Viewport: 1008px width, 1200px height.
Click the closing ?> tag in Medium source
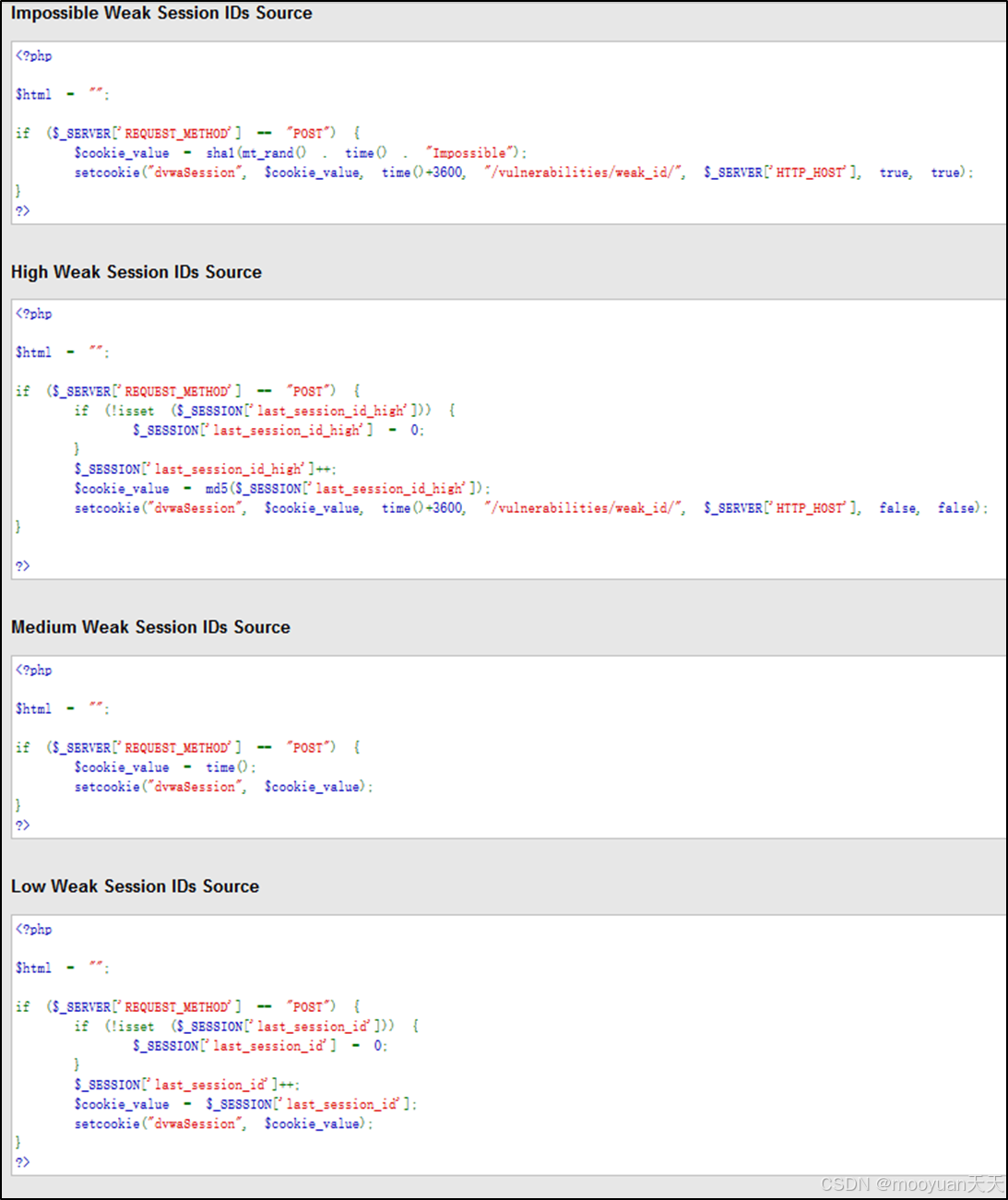click(x=23, y=826)
